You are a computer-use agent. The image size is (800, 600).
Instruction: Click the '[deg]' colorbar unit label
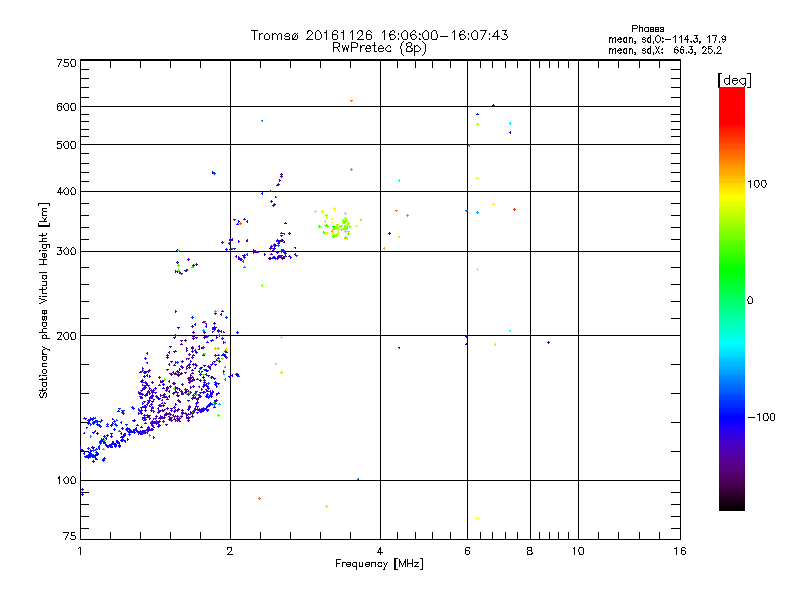click(x=734, y=80)
